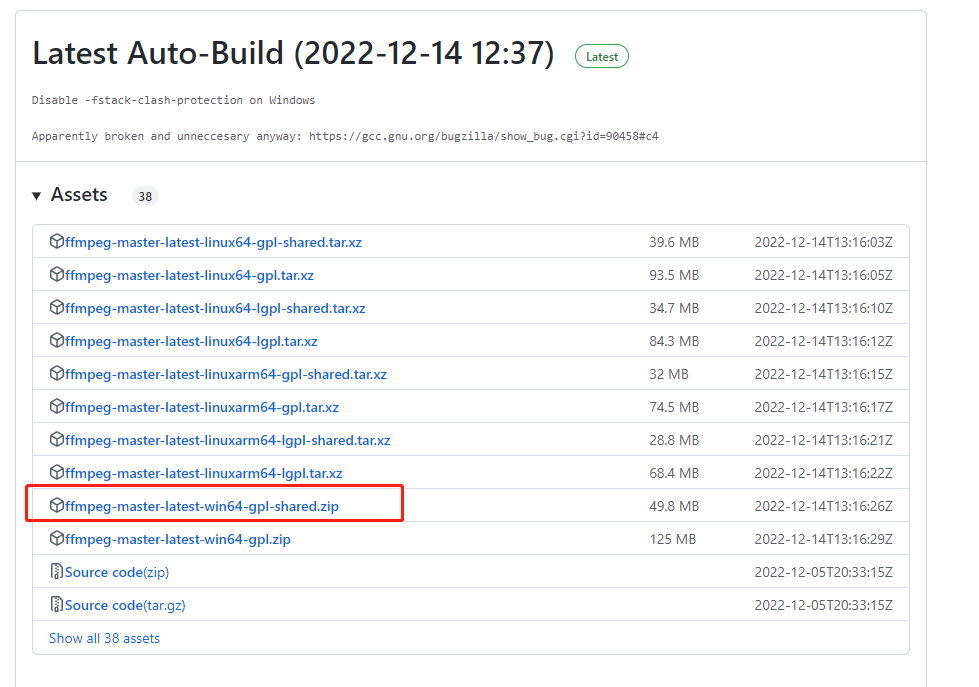Download ffmpeg-master-latest-win64-gpl-shared.zip

click(x=202, y=507)
